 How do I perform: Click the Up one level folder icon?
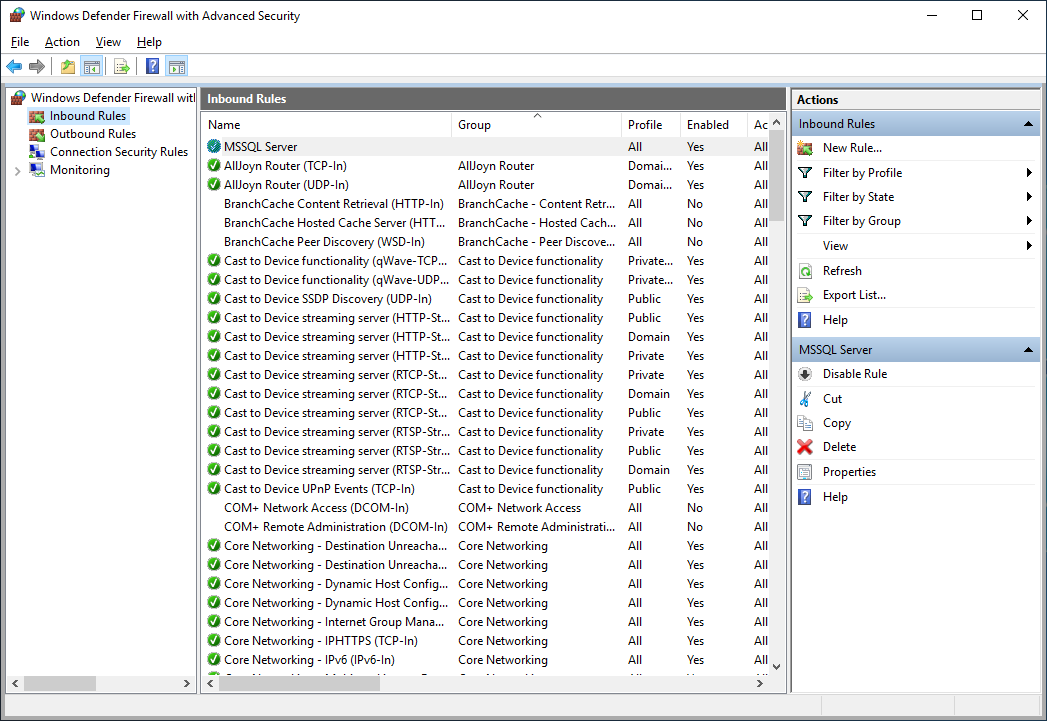[x=68, y=66]
